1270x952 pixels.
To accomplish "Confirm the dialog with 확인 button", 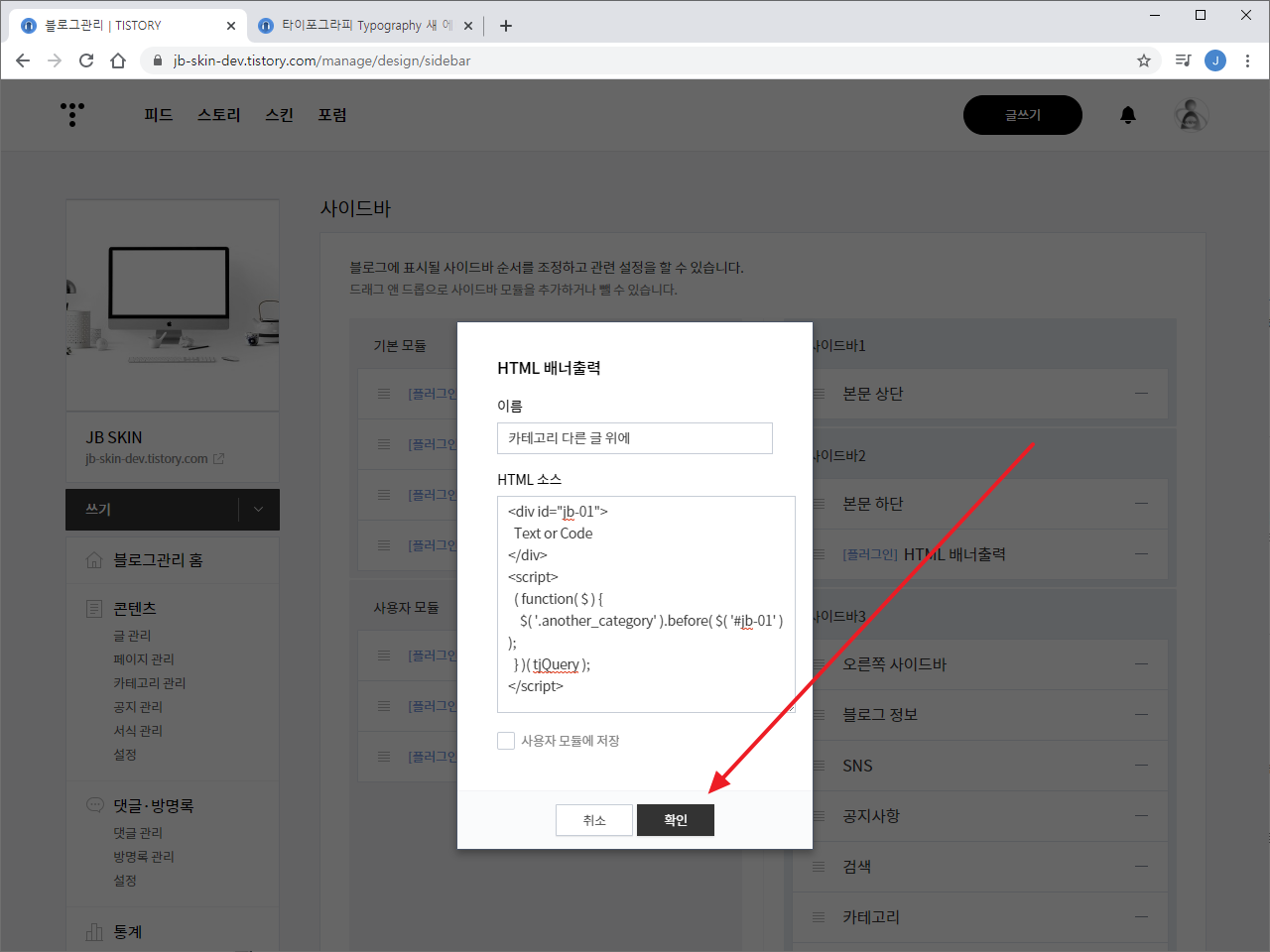I will 676,820.
